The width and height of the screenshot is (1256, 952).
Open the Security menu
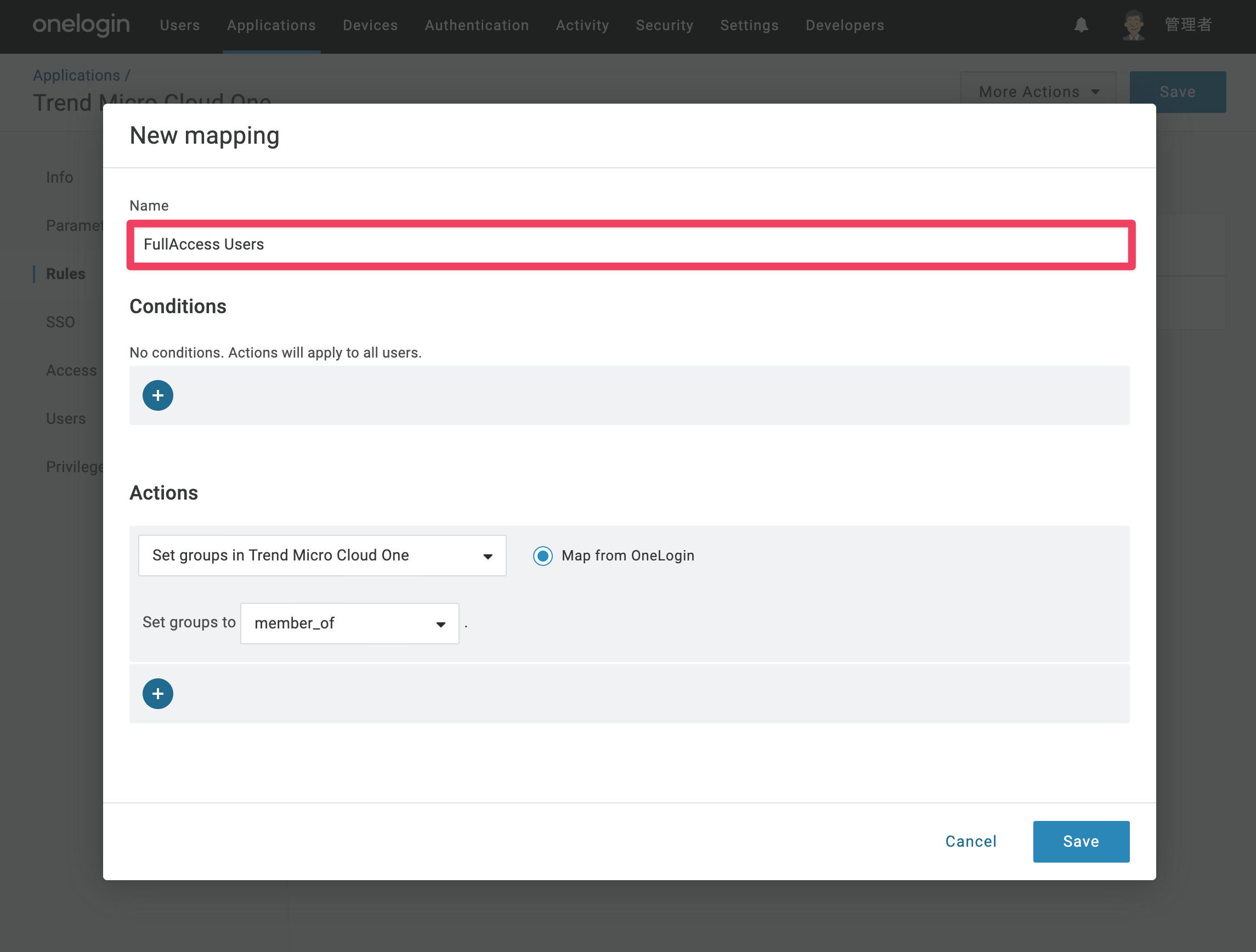(x=664, y=25)
